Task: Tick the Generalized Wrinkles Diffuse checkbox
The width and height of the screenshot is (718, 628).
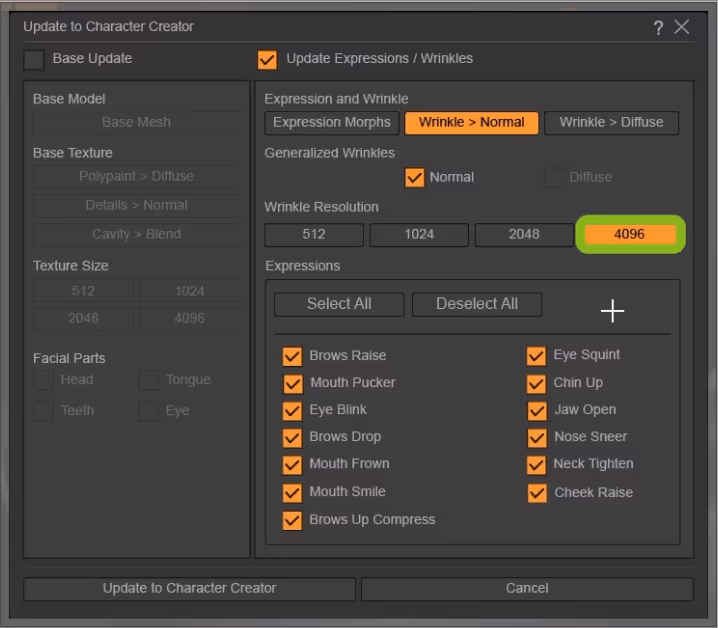Action: click(x=554, y=177)
